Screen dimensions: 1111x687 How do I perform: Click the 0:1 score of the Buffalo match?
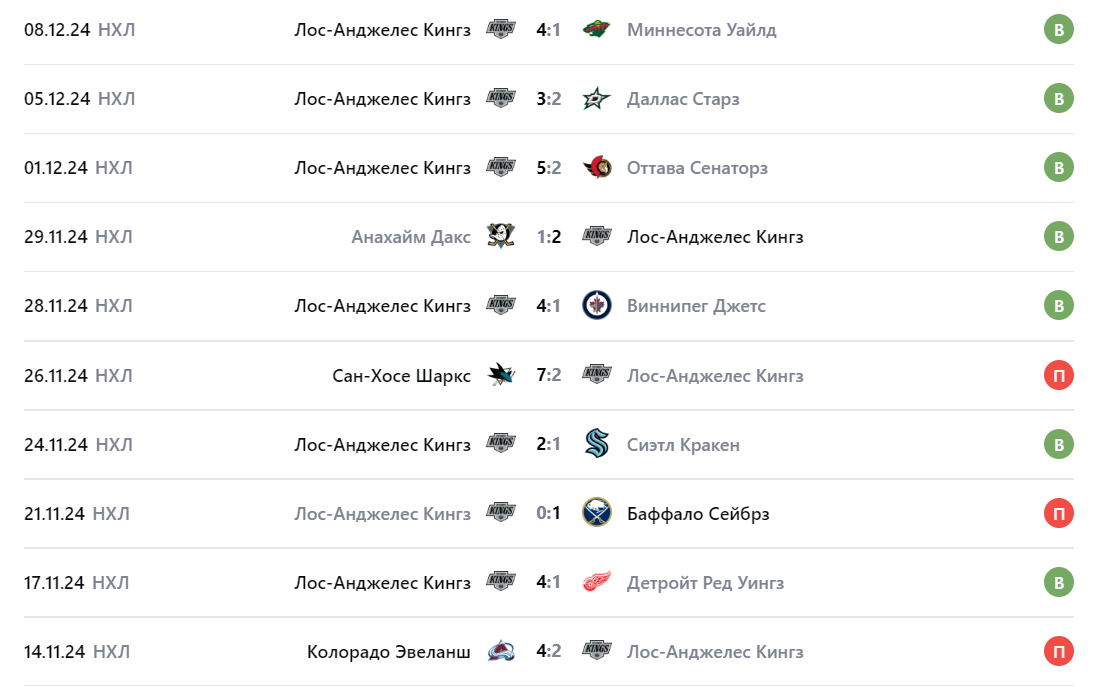[548, 513]
